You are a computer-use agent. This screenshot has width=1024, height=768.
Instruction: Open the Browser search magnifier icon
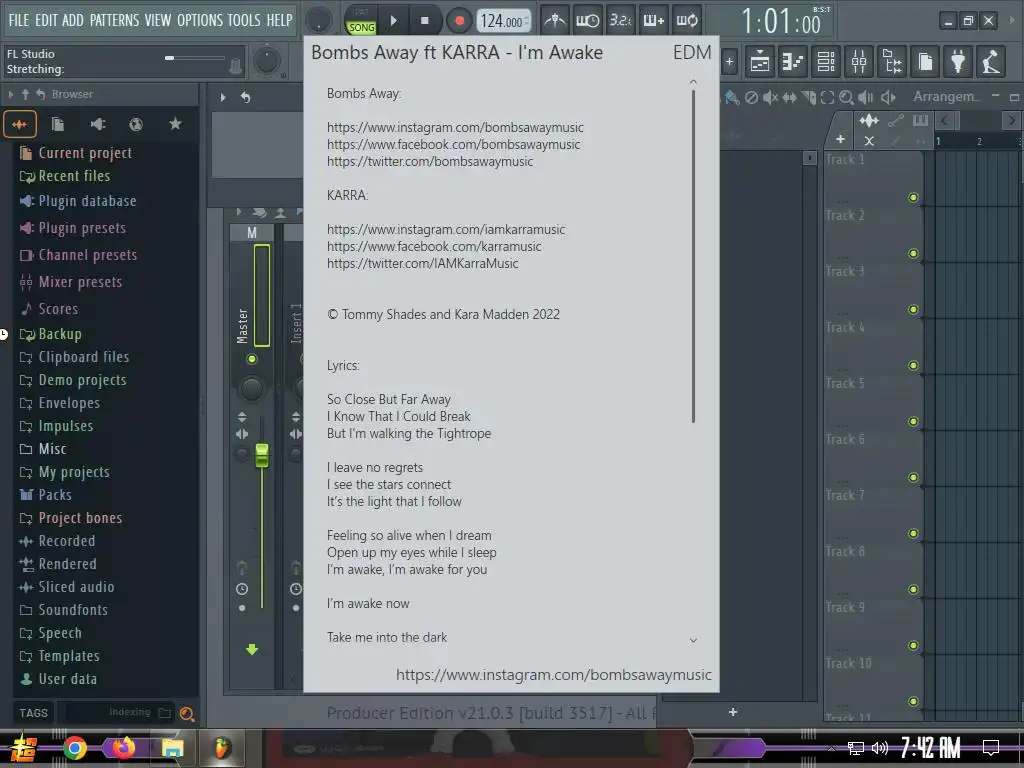click(x=187, y=714)
